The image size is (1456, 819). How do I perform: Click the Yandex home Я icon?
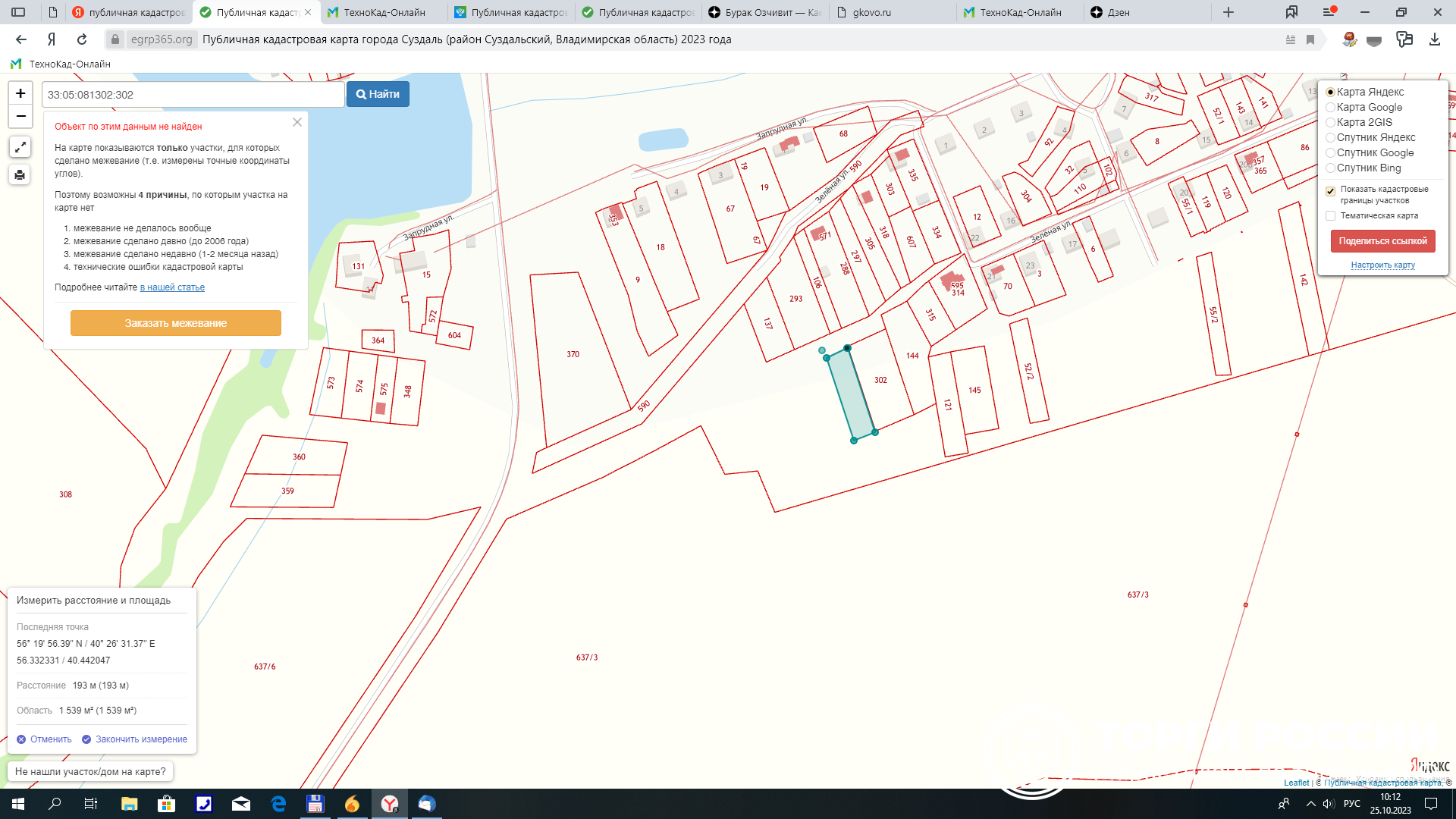pyautogui.click(x=52, y=39)
